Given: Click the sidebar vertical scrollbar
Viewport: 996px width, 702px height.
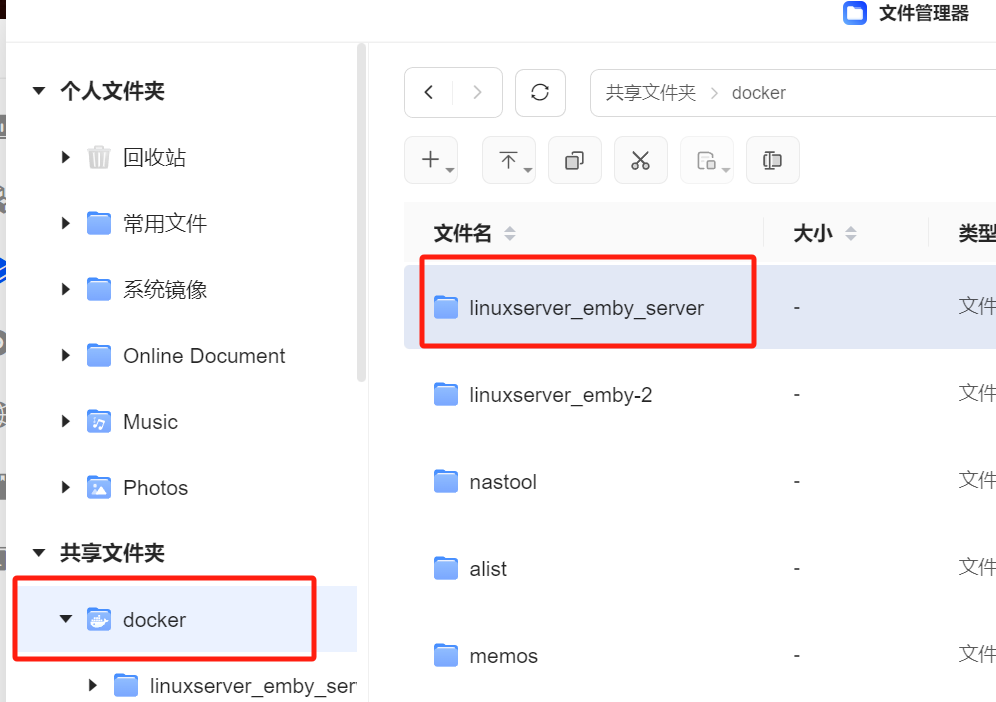Looking at the screenshot, I should (361, 213).
